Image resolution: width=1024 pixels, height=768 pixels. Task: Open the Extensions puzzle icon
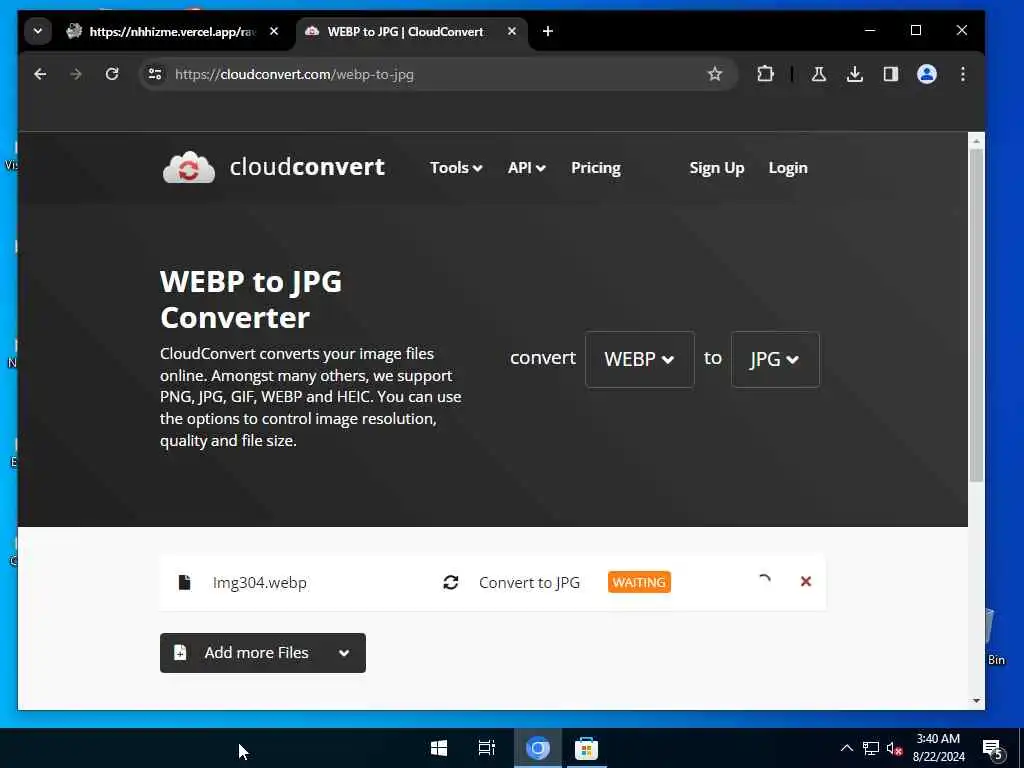click(x=765, y=74)
